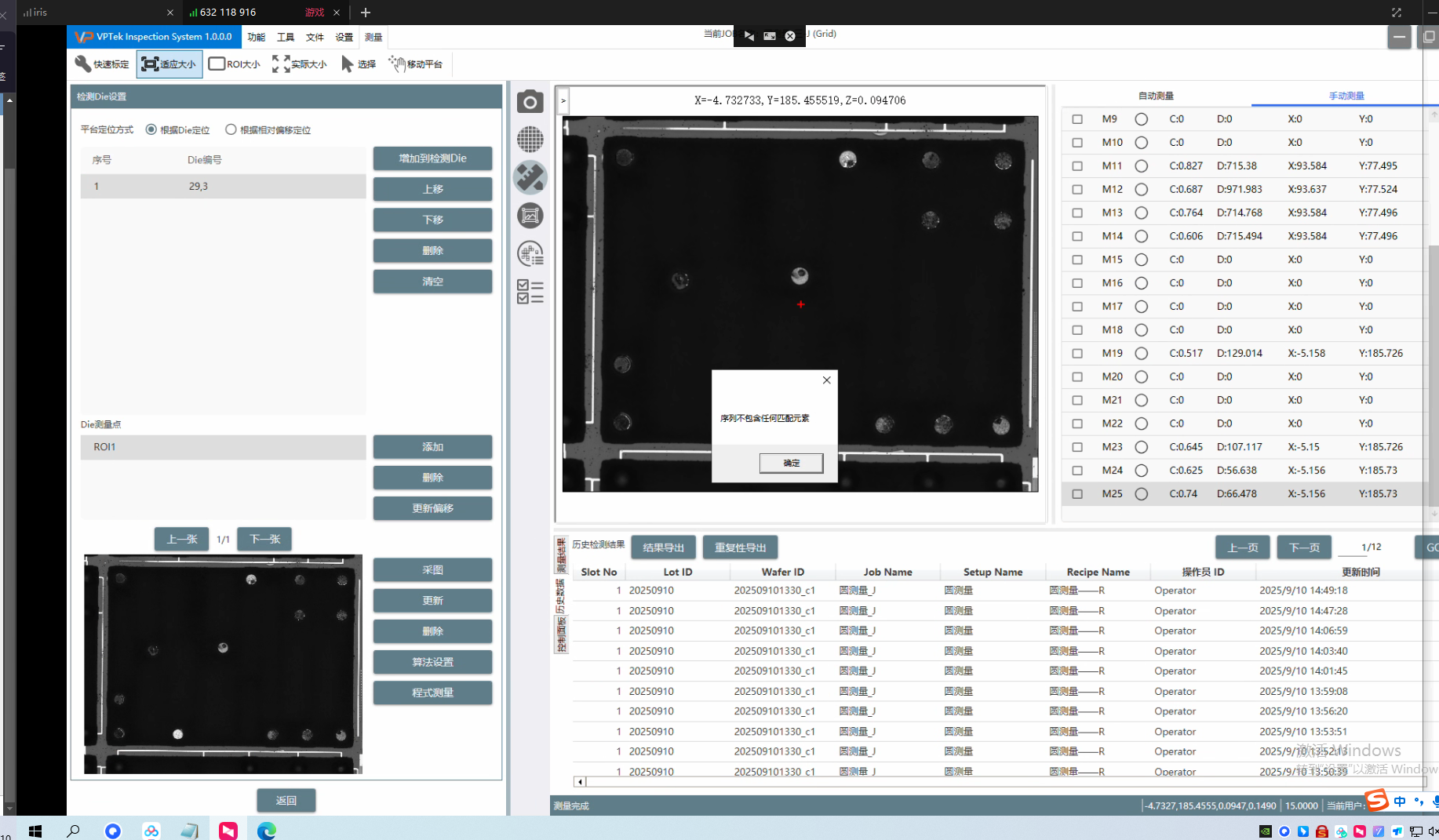
Task: Open the checklist icon in sidebar
Action: (x=530, y=292)
